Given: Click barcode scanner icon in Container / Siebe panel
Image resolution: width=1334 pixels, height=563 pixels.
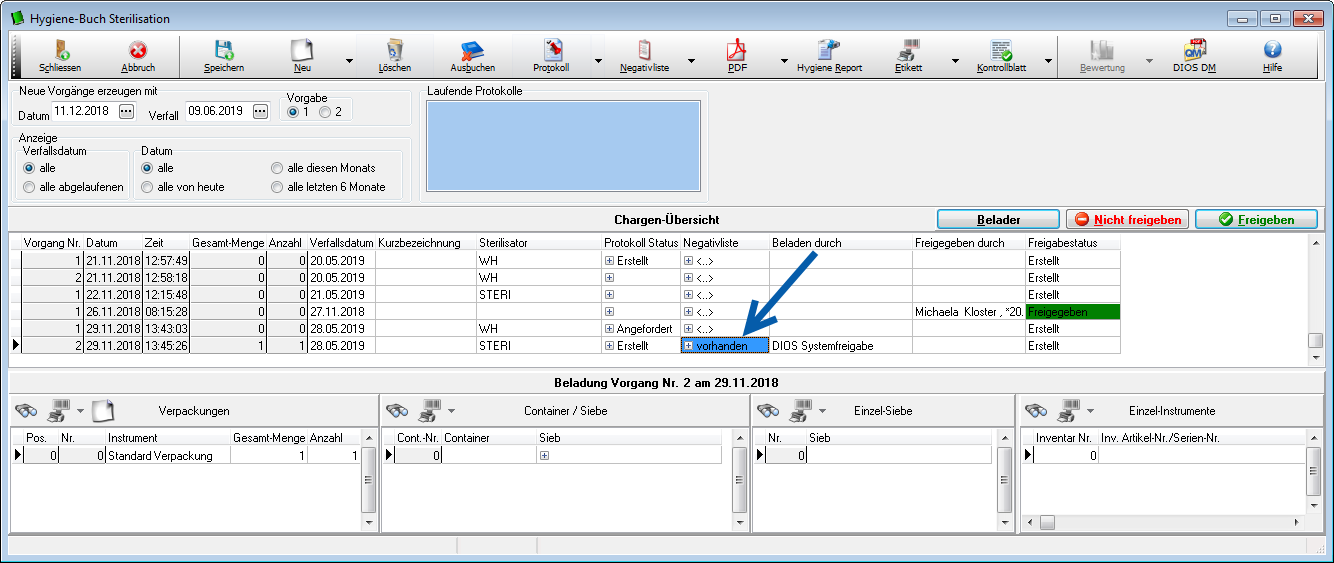Looking at the screenshot, I should [430, 410].
